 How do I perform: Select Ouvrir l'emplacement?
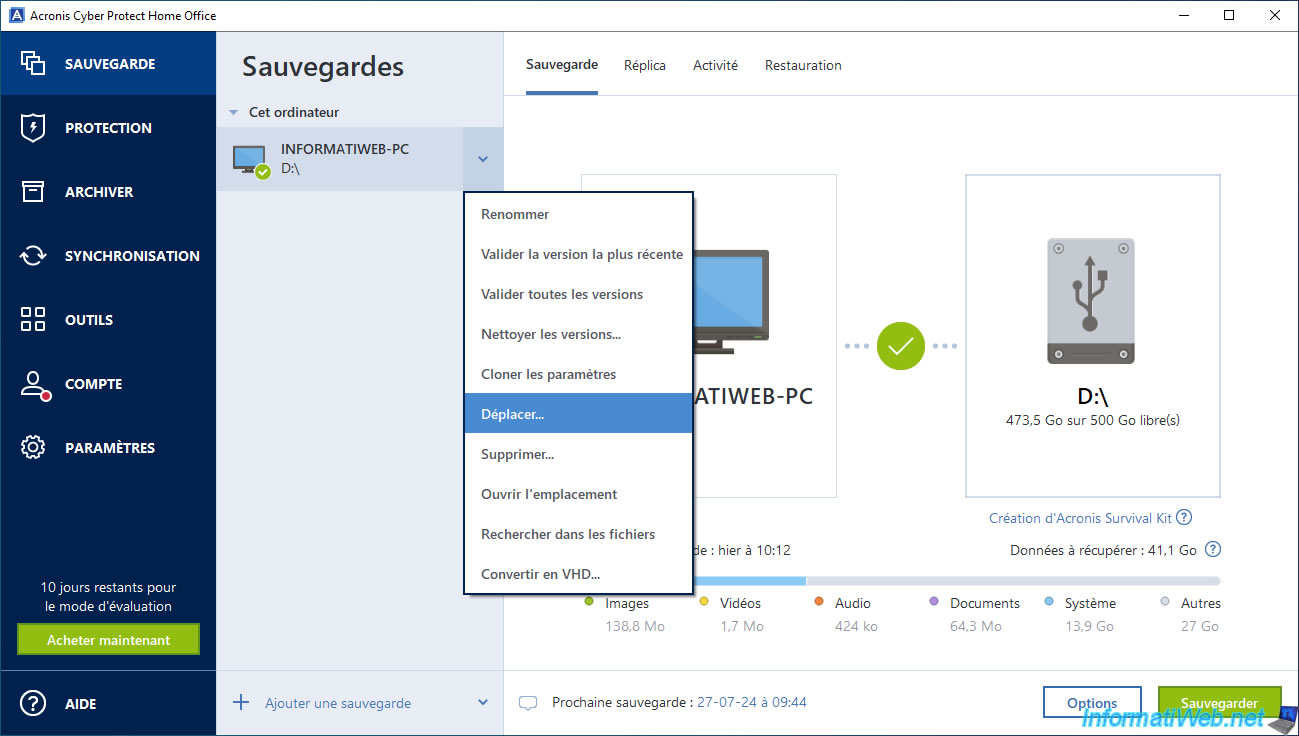tap(579, 494)
